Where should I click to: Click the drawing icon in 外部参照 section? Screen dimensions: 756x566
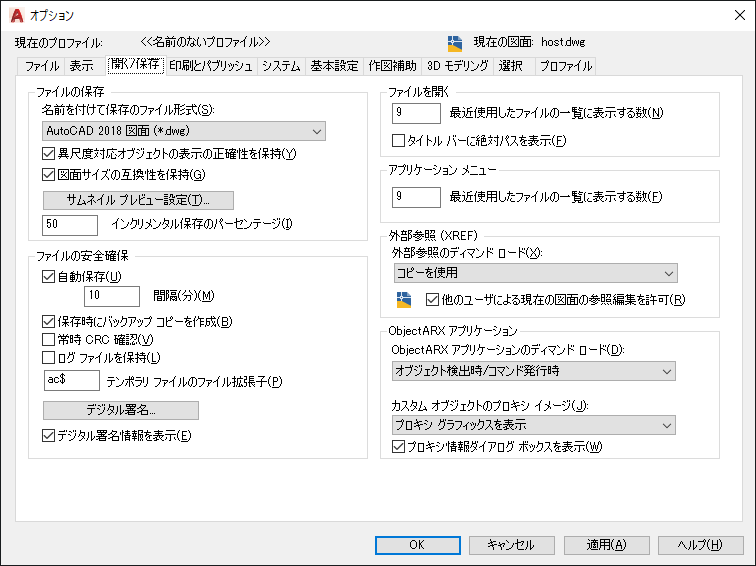tap(404, 299)
